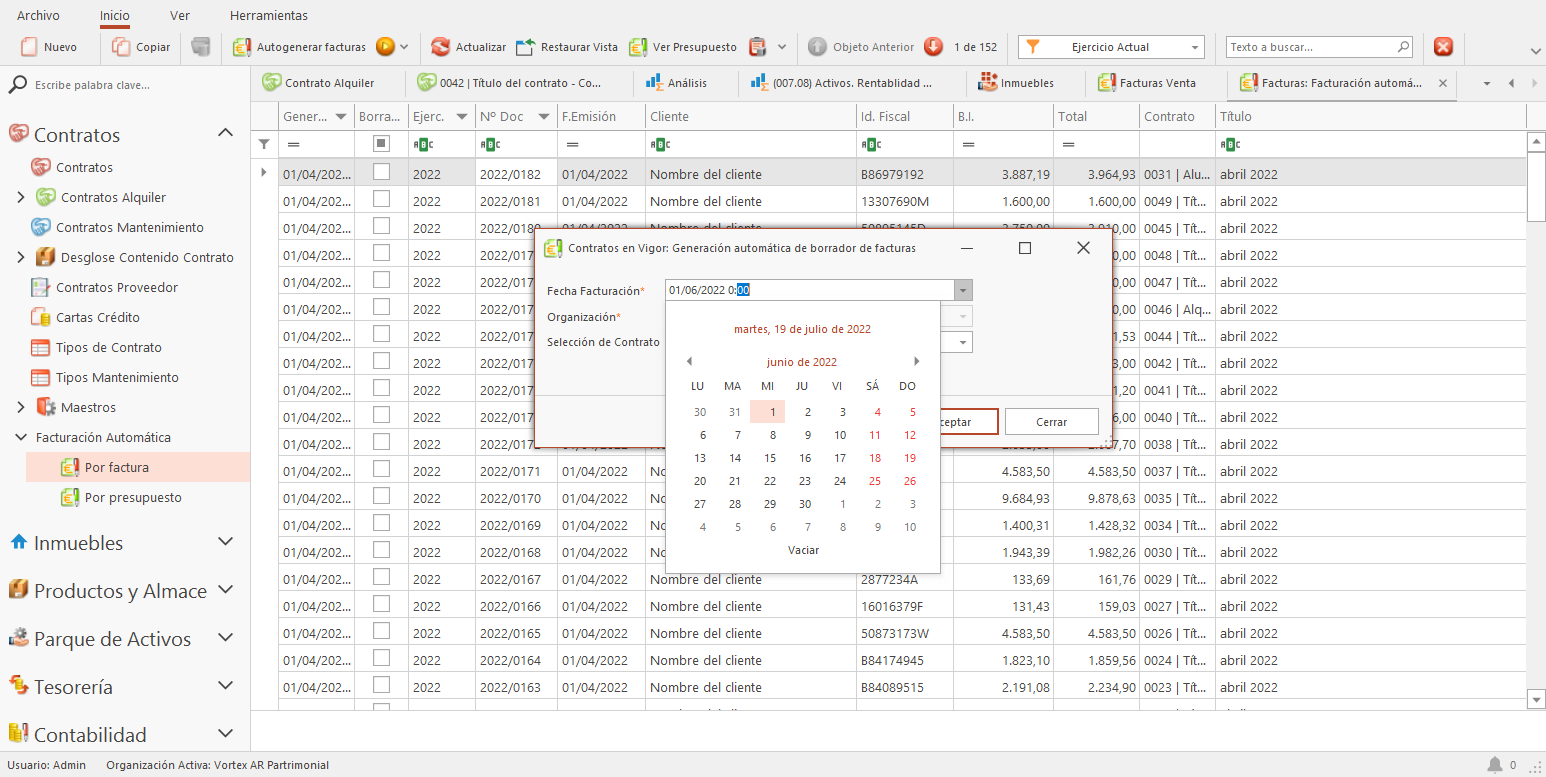Select June 15 in calendar
This screenshot has width=1546, height=777.
(x=770, y=458)
